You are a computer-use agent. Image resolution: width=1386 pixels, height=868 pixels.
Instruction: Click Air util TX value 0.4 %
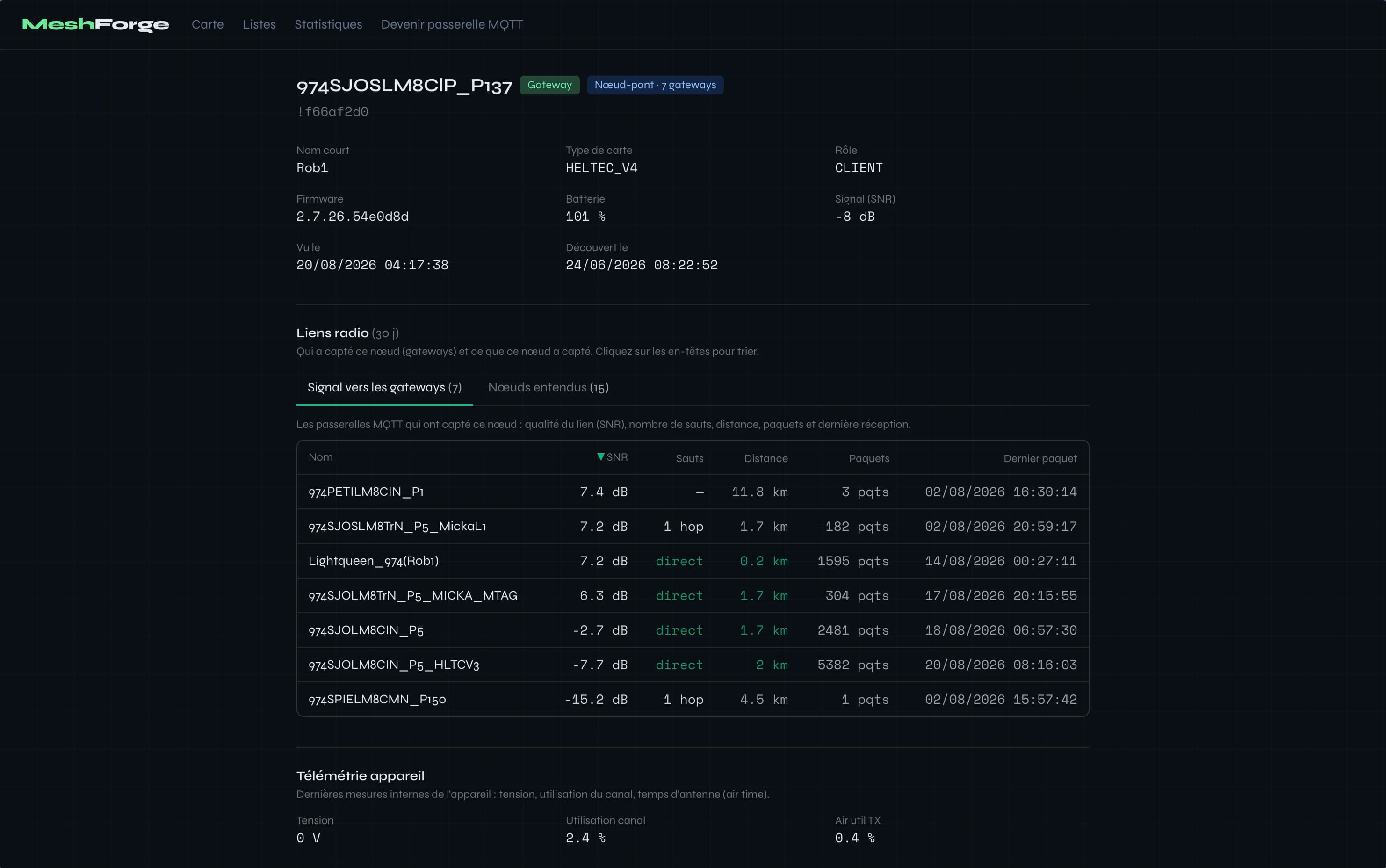[854, 838]
